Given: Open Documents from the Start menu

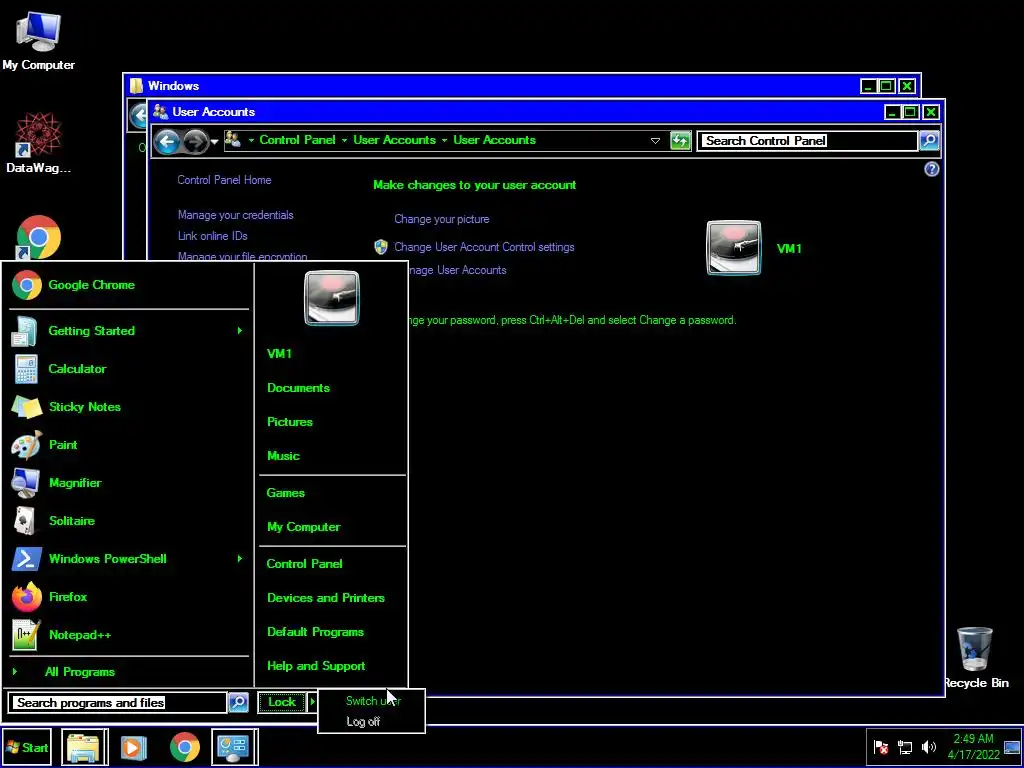Looking at the screenshot, I should 298,388.
